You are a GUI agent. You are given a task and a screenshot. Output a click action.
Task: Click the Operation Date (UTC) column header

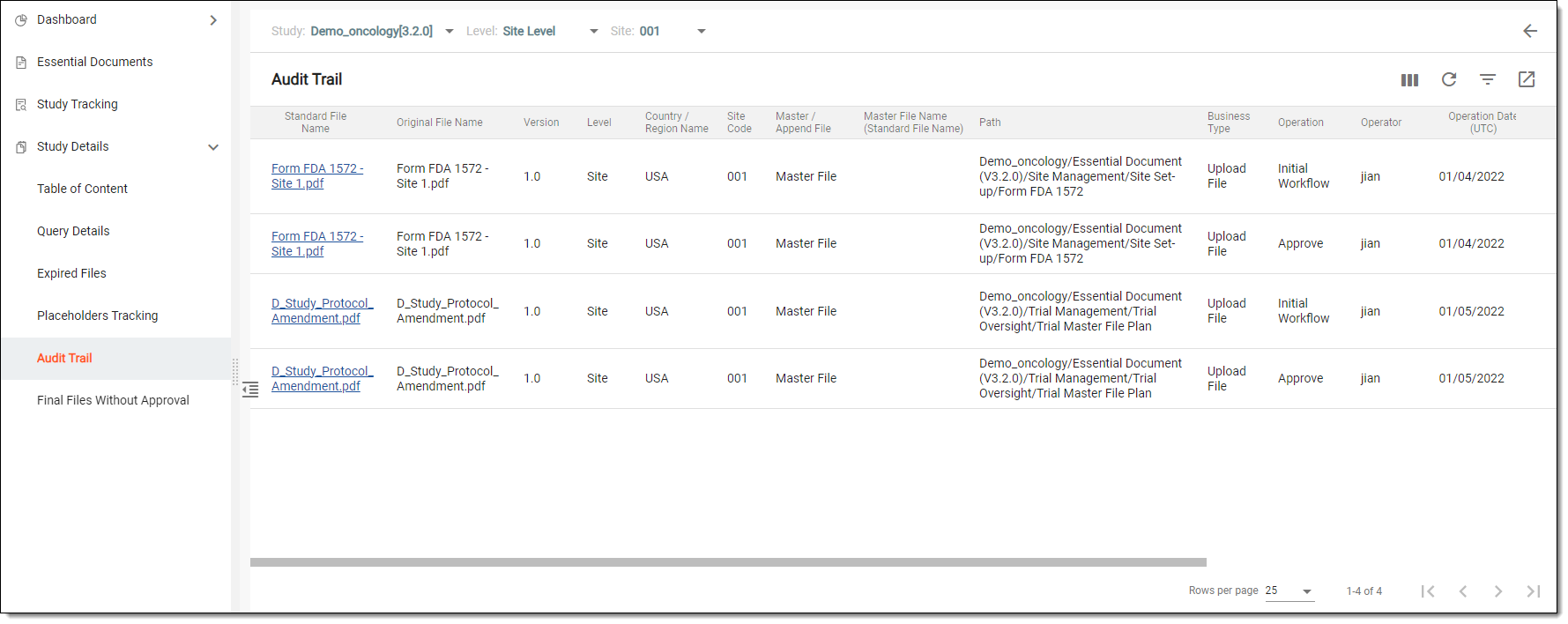[1483, 123]
